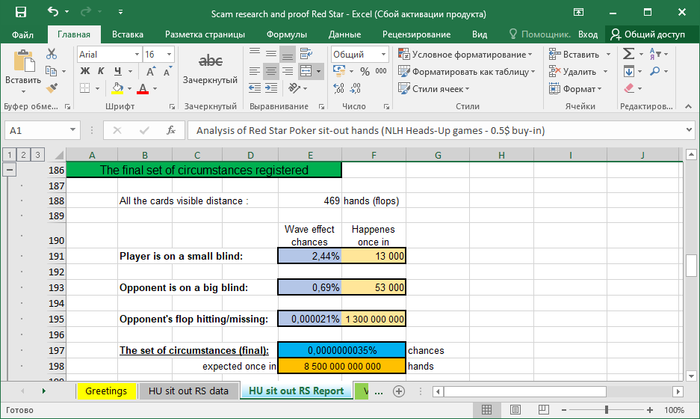Click the Fill down icon

coord(629,71)
